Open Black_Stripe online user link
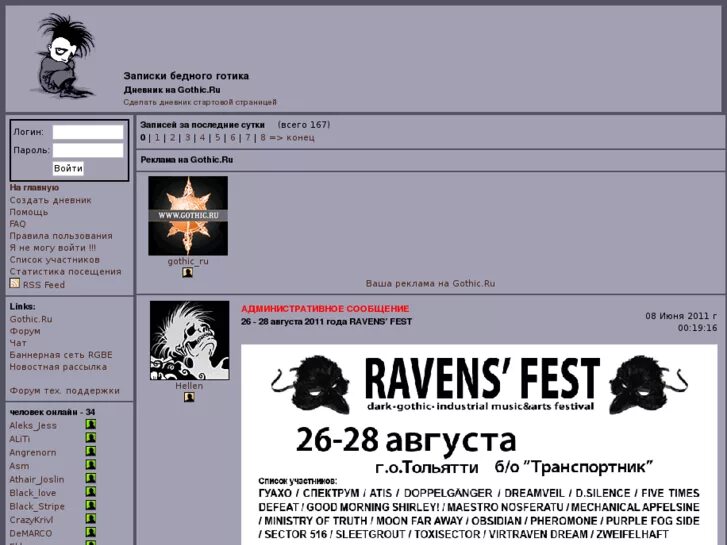 [37, 506]
